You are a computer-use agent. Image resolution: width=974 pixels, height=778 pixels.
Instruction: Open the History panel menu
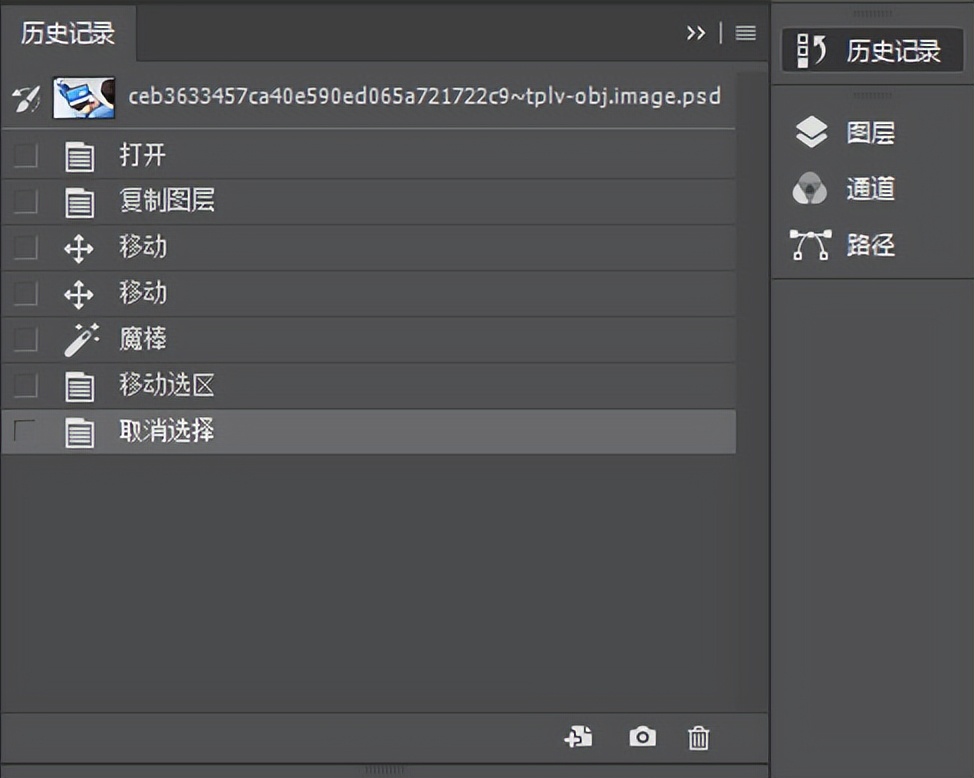click(744, 32)
